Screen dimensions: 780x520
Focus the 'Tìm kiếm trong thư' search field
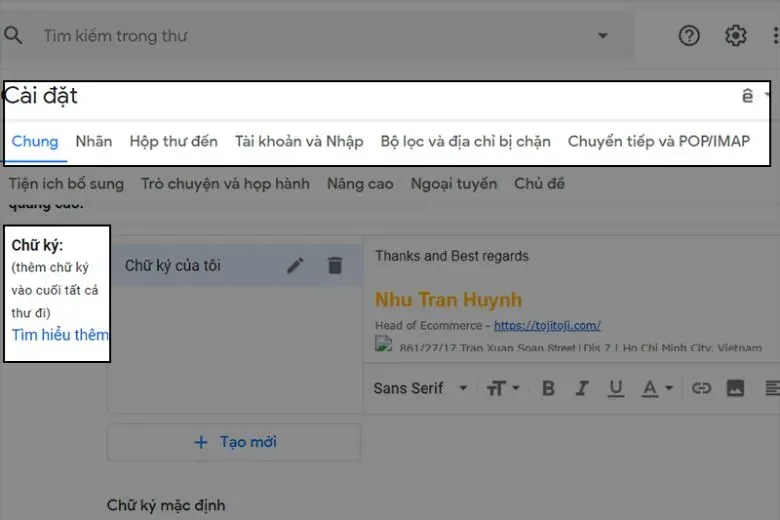(x=318, y=36)
